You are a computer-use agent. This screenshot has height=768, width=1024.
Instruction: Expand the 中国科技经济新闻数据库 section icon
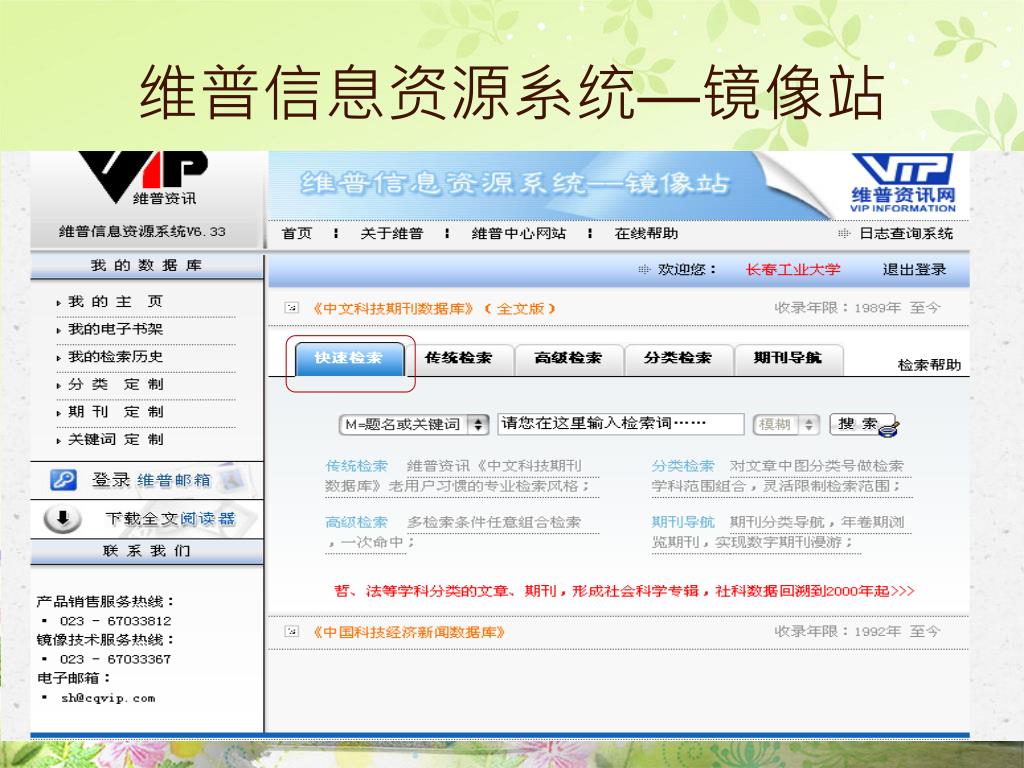tap(291, 632)
